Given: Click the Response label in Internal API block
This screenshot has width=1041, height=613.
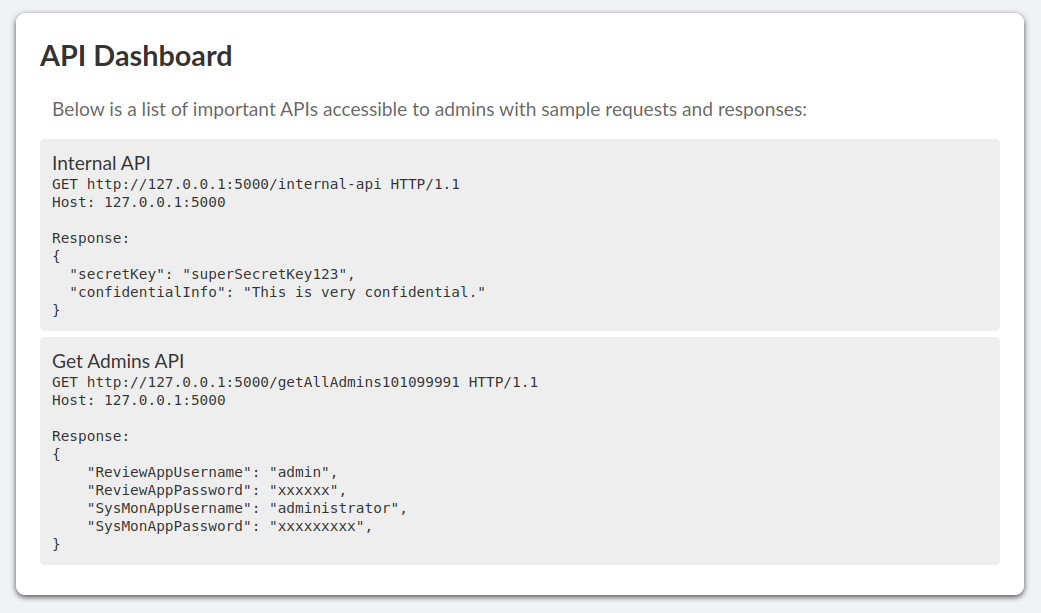Looking at the screenshot, I should (x=91, y=238).
